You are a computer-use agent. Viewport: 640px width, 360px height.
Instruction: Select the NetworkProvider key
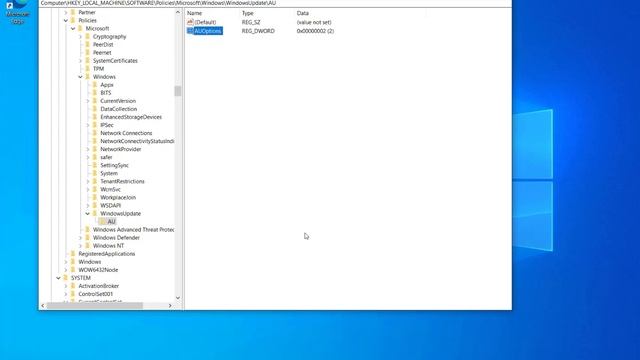pyautogui.click(x=121, y=149)
